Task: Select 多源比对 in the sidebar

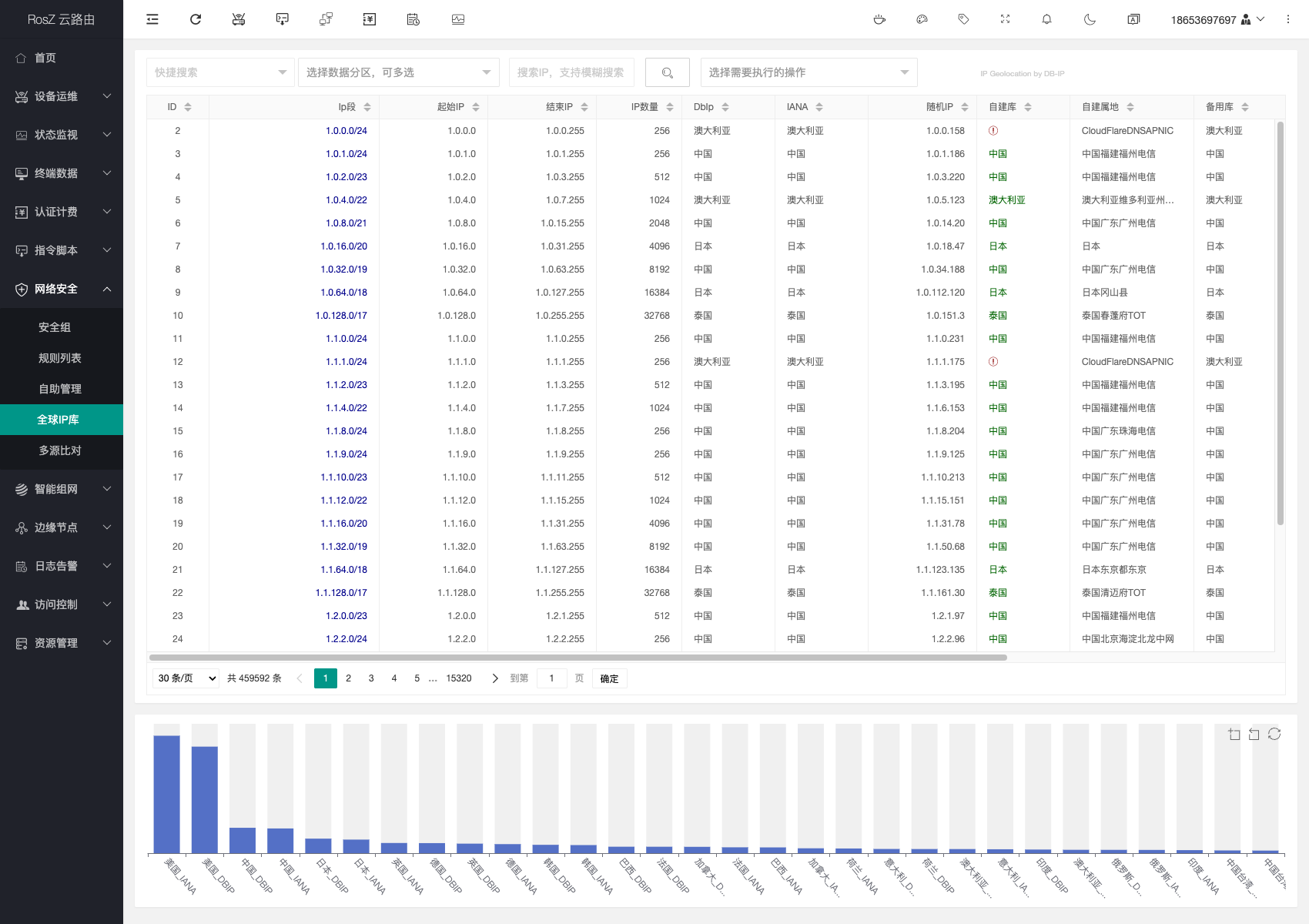Action: click(x=60, y=450)
